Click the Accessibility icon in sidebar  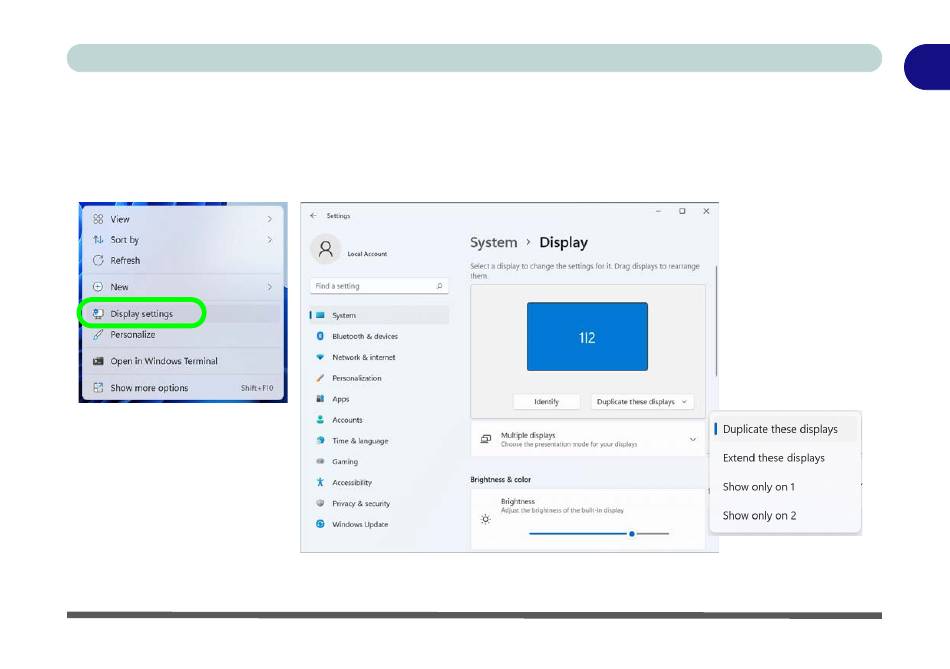320,482
